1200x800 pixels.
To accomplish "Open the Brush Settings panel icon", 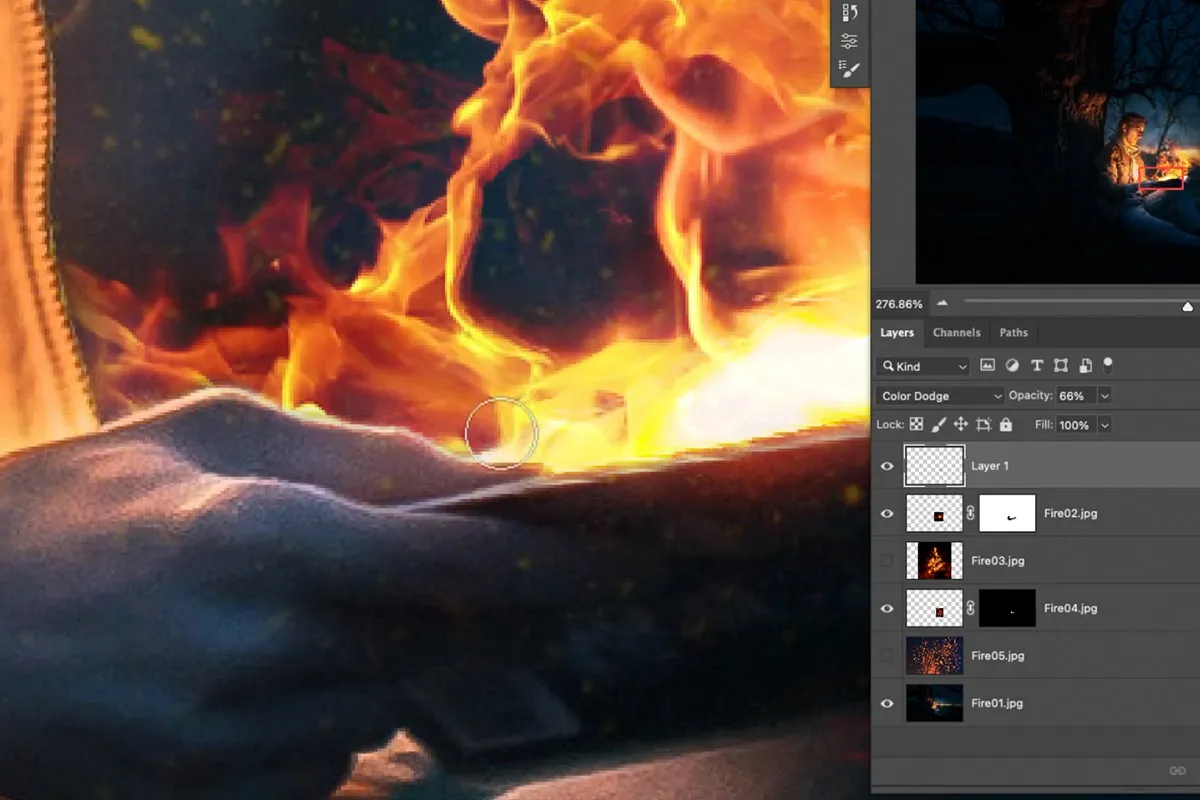I will pyautogui.click(x=849, y=68).
